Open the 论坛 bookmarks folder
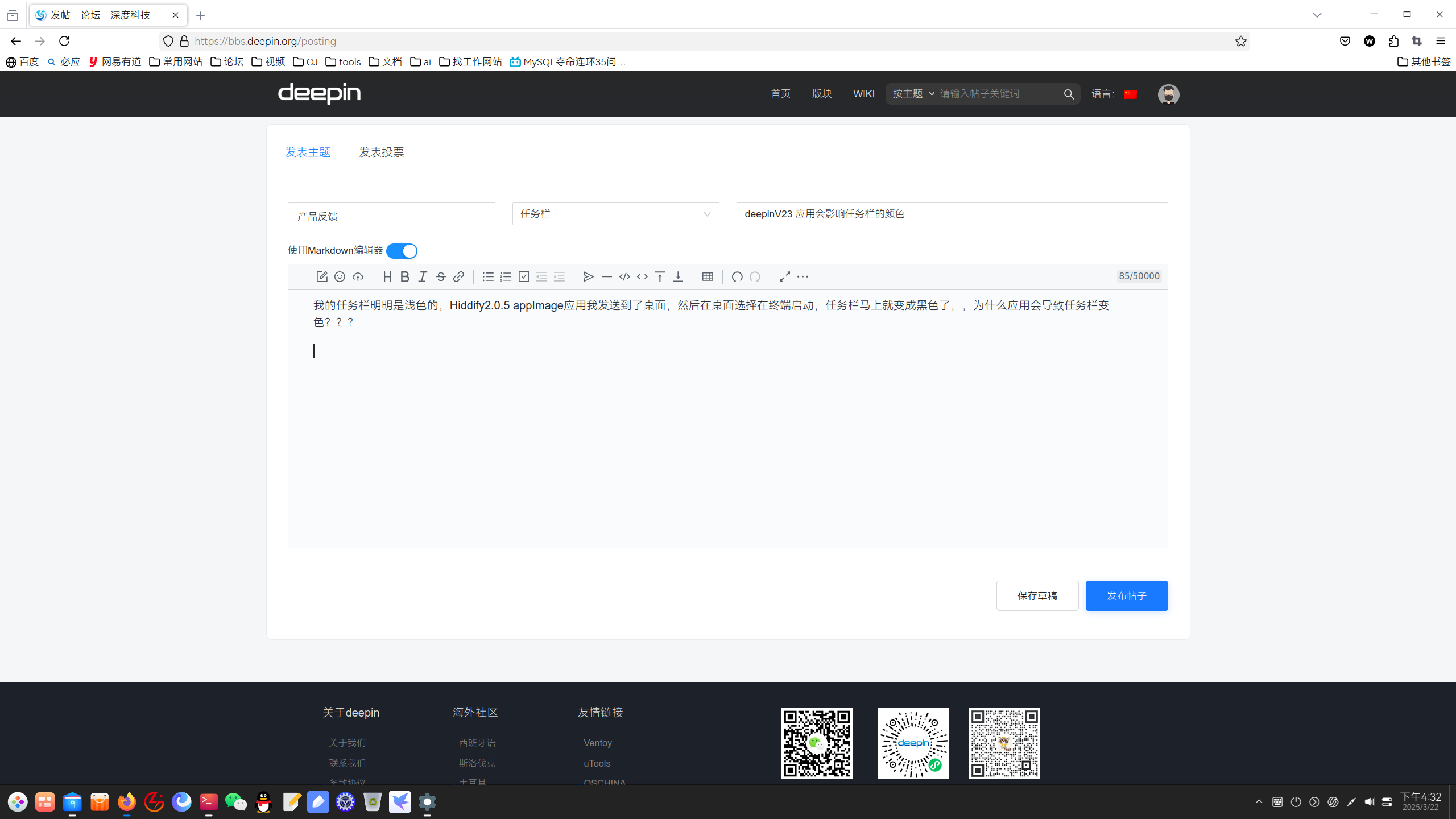The height and width of the screenshot is (819, 1456). click(x=227, y=61)
